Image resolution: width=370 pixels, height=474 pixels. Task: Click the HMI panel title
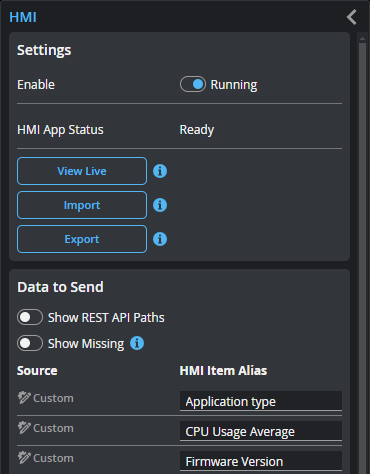point(23,17)
